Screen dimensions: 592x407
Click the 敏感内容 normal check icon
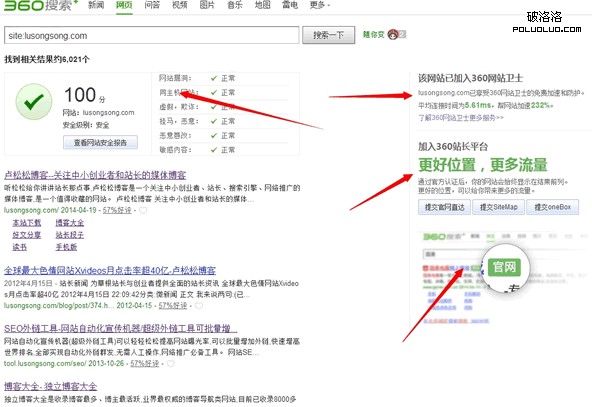coord(214,150)
